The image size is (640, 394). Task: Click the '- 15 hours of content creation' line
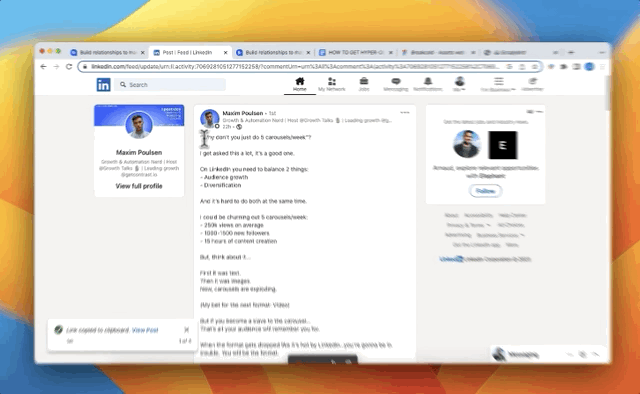click(x=238, y=241)
